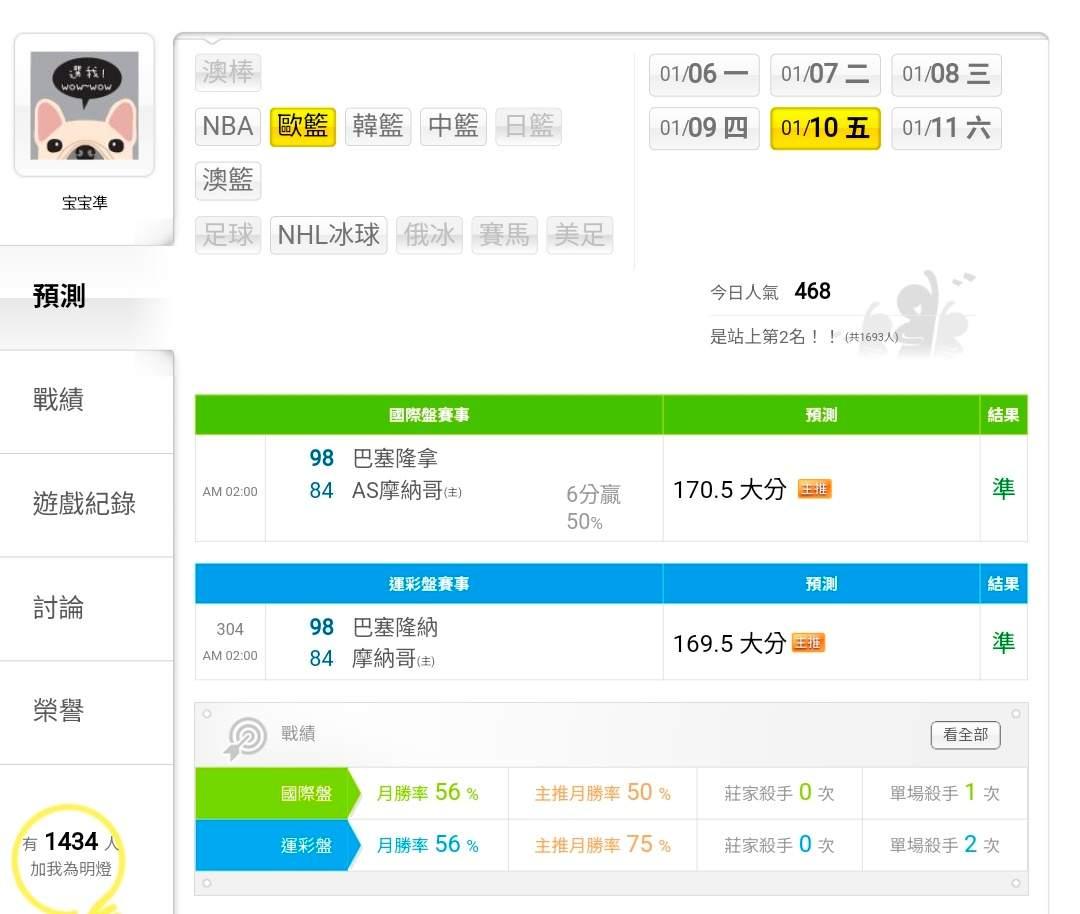The height and width of the screenshot is (914, 1080).
Task: Select the 01/11 六 date
Action: [x=946, y=128]
